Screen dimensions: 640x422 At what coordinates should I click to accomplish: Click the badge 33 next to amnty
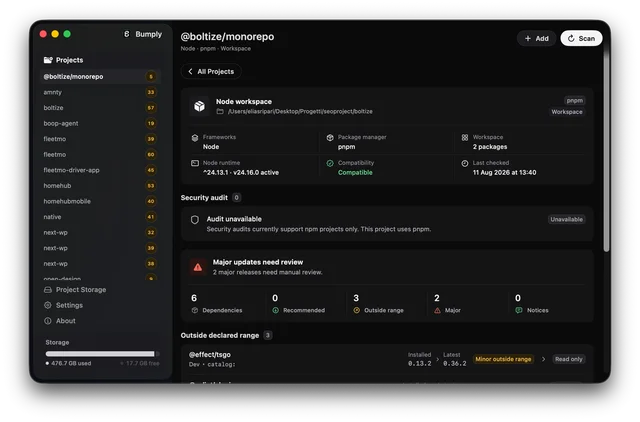pos(151,92)
